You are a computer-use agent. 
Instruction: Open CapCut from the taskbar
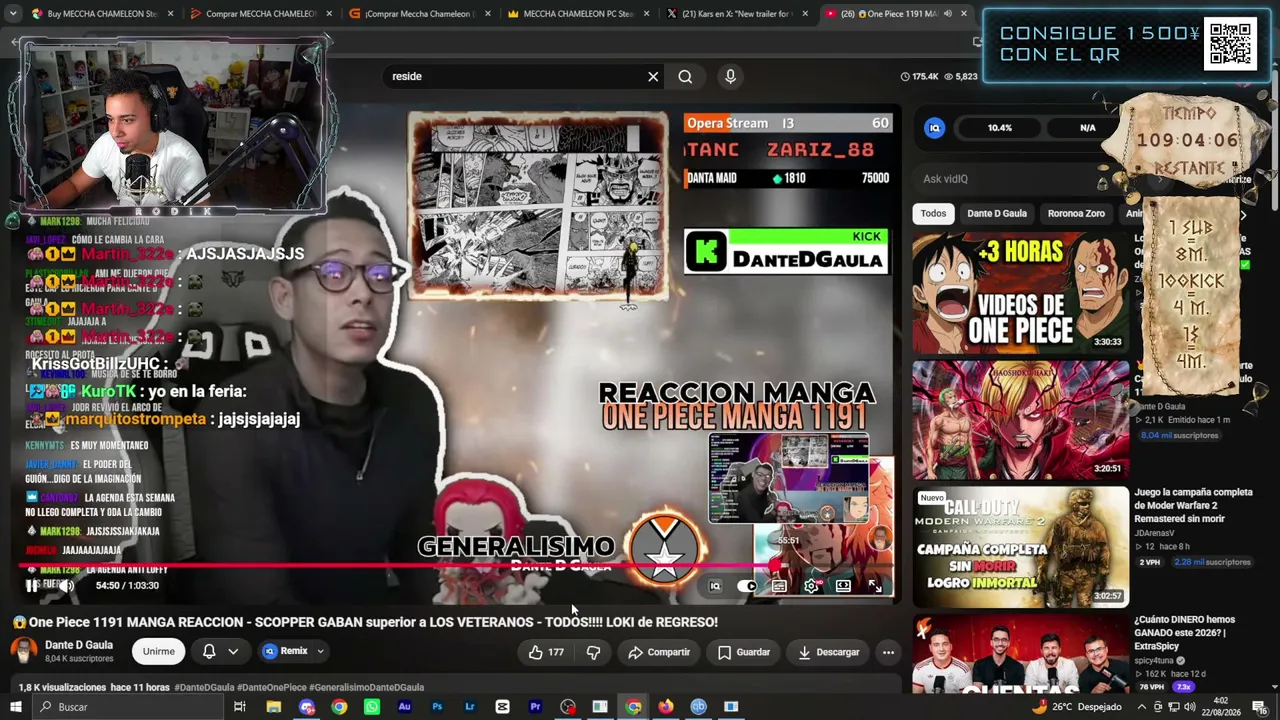point(502,707)
